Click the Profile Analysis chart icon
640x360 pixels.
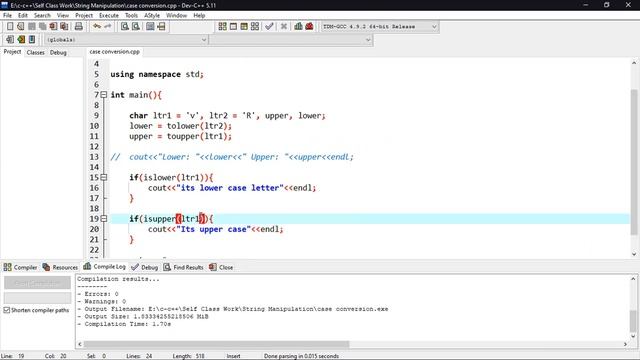click(x=298, y=27)
